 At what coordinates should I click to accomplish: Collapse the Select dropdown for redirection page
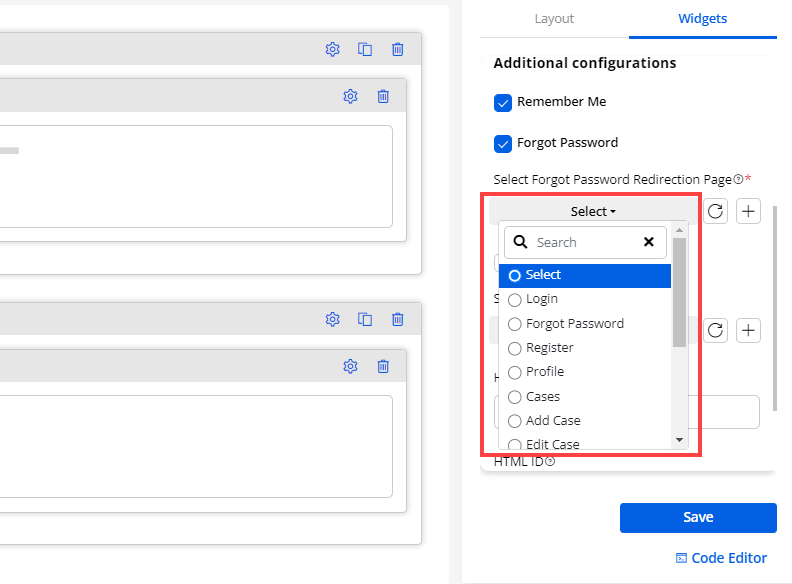593,211
